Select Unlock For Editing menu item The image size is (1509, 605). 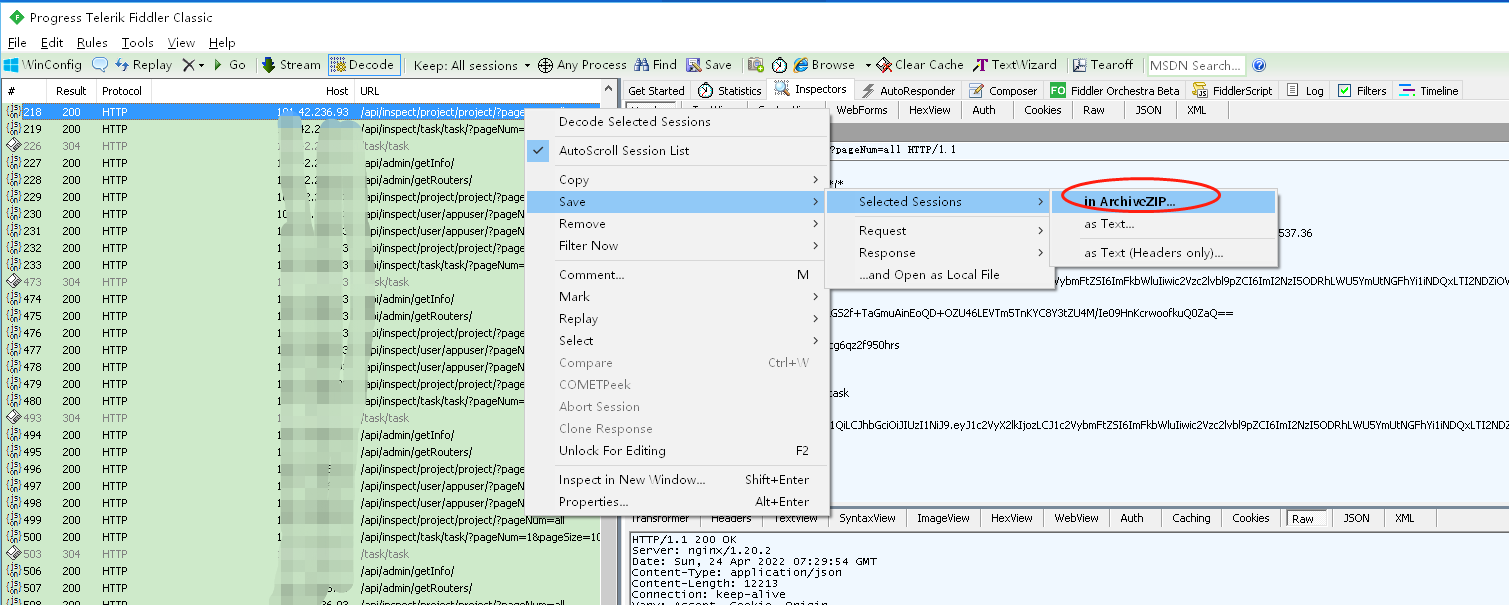tap(677, 451)
